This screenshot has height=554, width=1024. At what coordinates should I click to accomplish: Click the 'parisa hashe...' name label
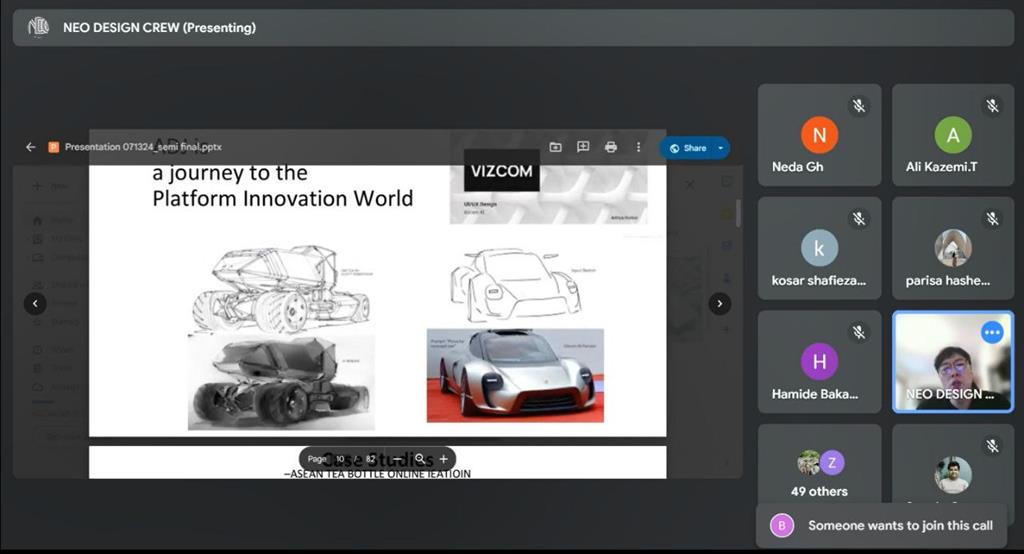[x=948, y=280]
